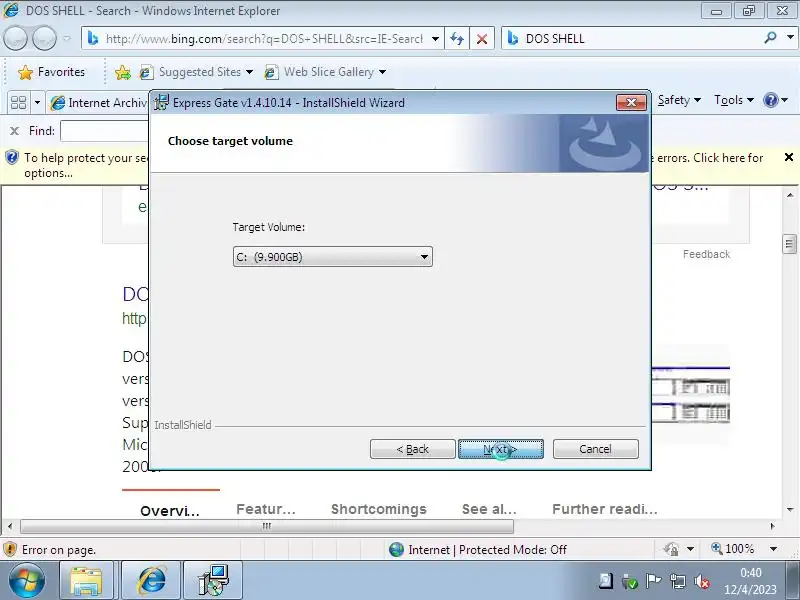Open Suggested Sites dropdown

click(196, 72)
